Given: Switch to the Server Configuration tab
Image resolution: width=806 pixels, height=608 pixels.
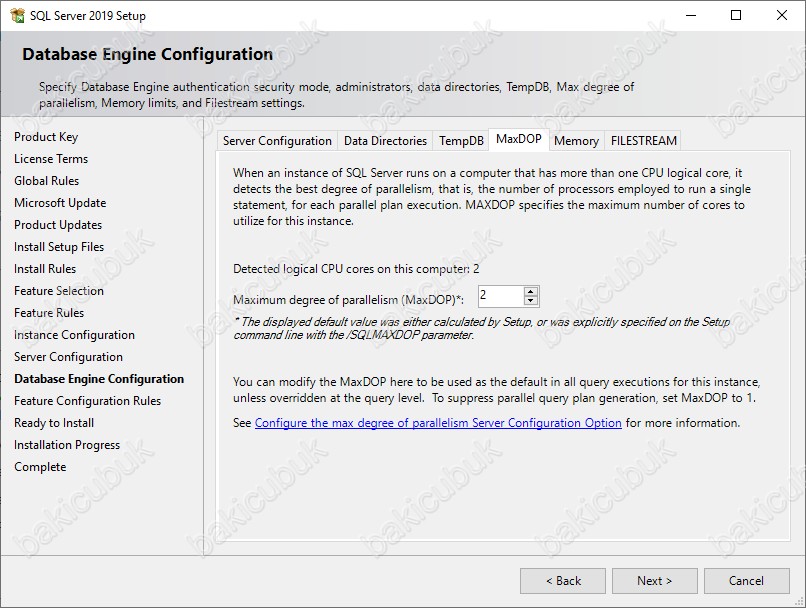Looking at the screenshot, I should 277,141.
